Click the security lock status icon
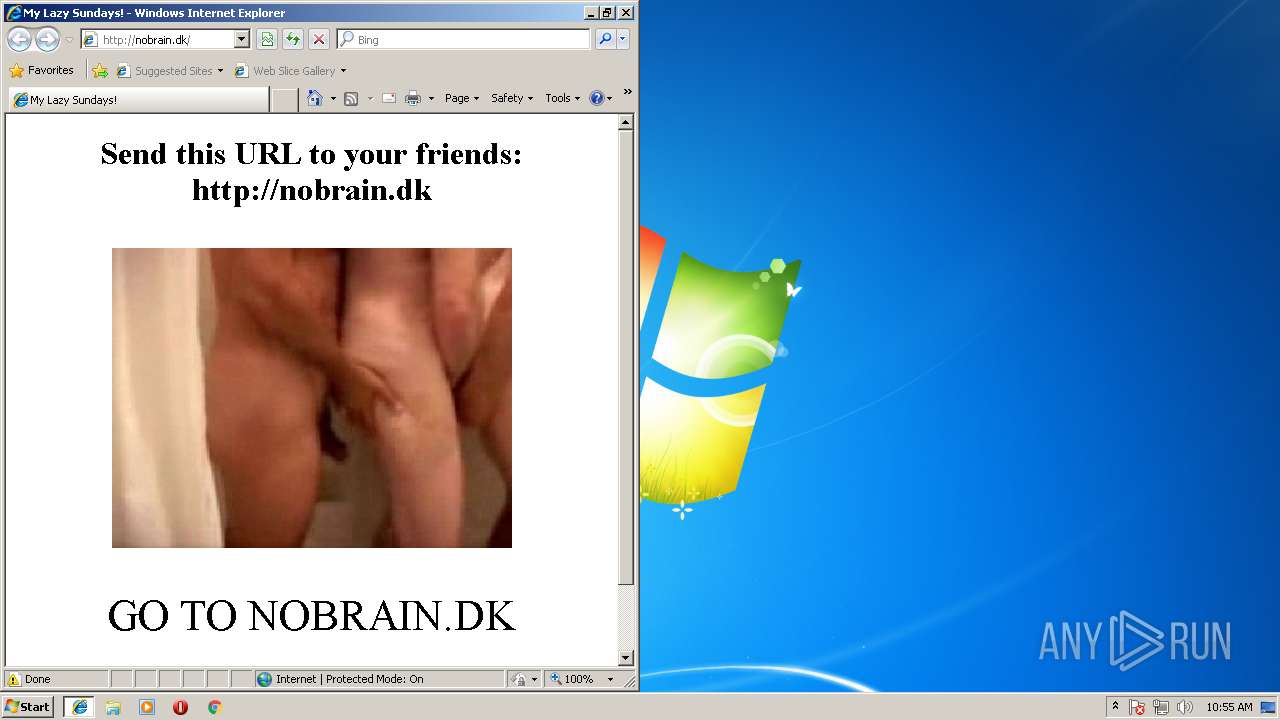Screen dimensions: 1280x720 pyautogui.click(x=519, y=679)
